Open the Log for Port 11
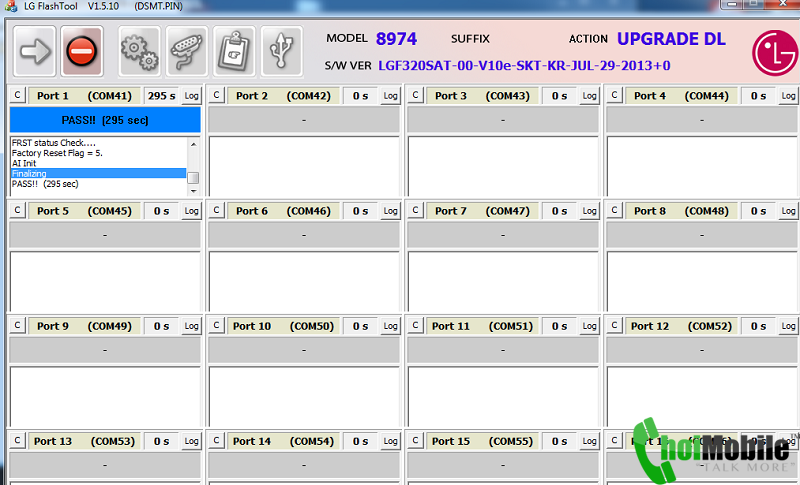The image size is (800, 485). point(589,326)
